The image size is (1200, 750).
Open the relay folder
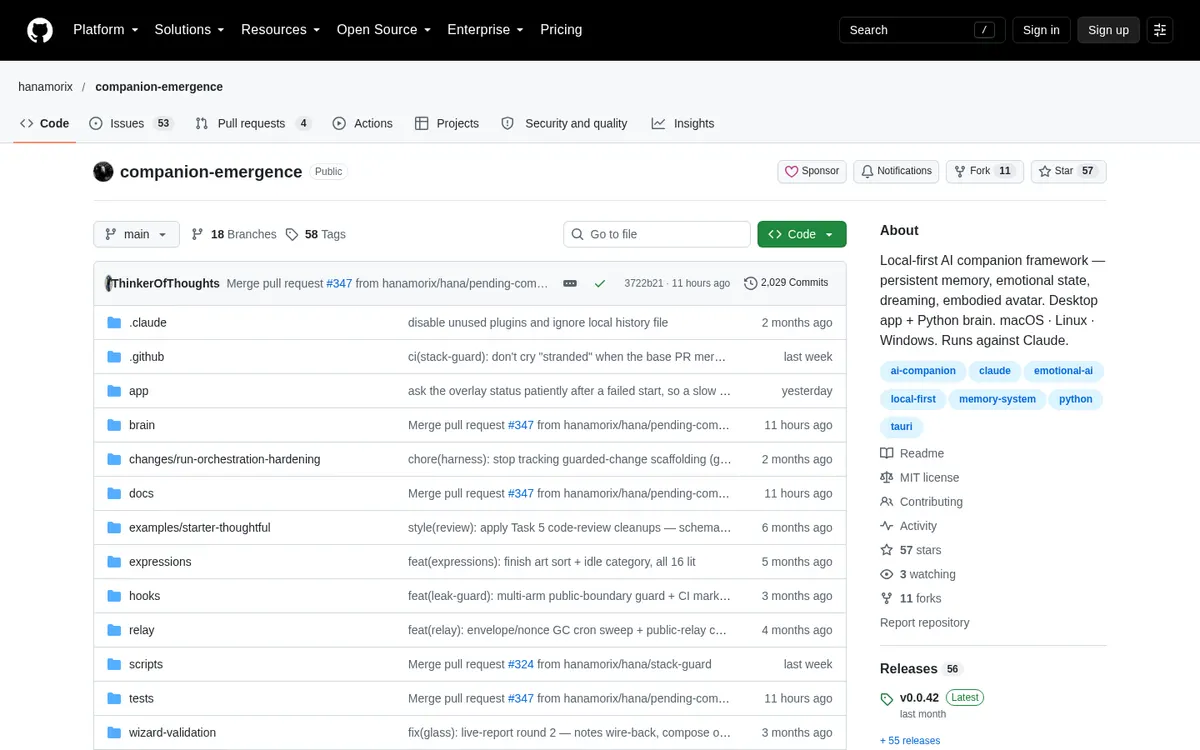142,630
